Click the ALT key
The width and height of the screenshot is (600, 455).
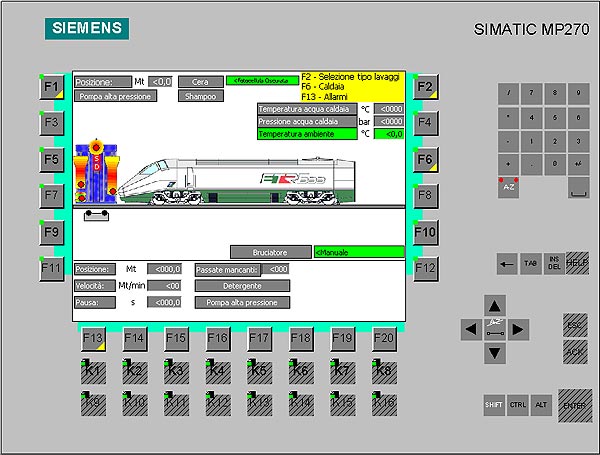[541, 405]
